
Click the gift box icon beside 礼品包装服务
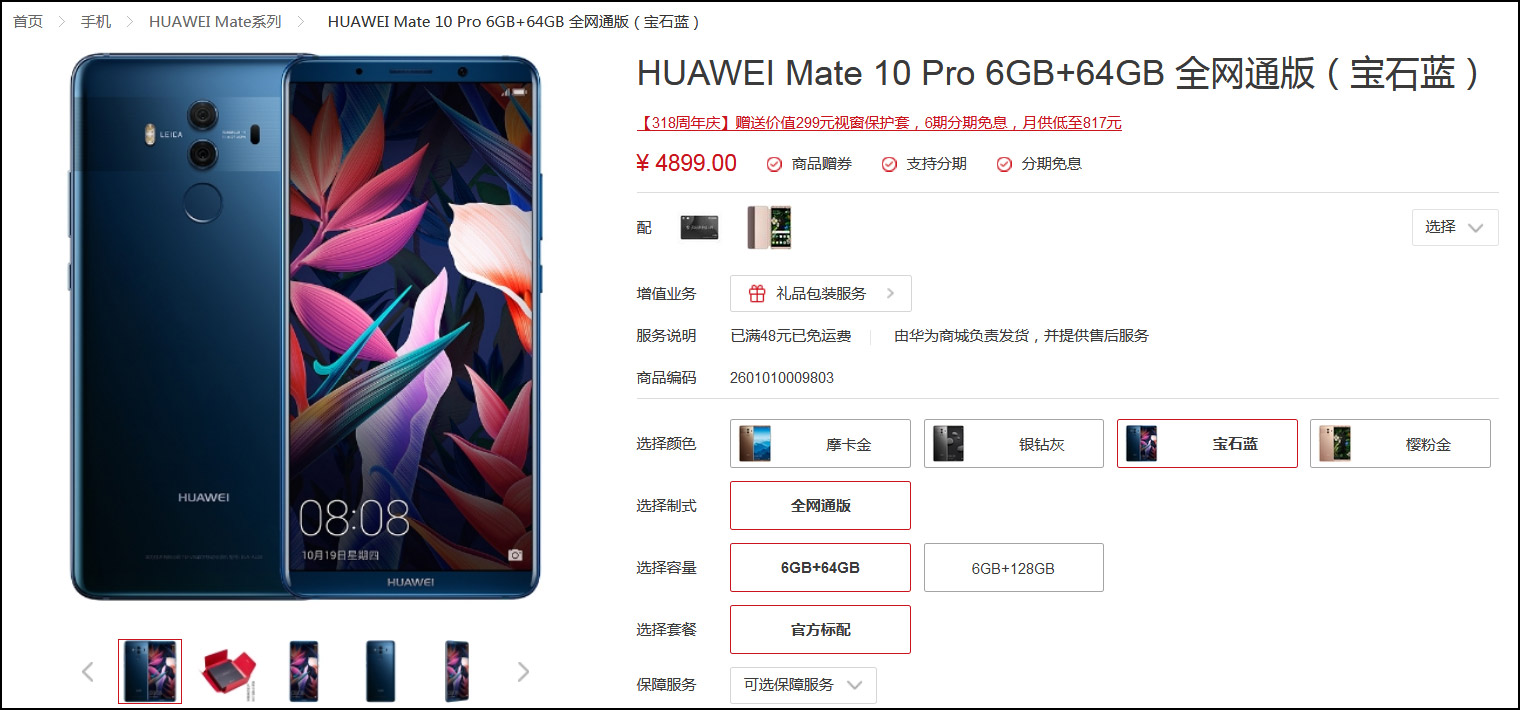tap(757, 294)
